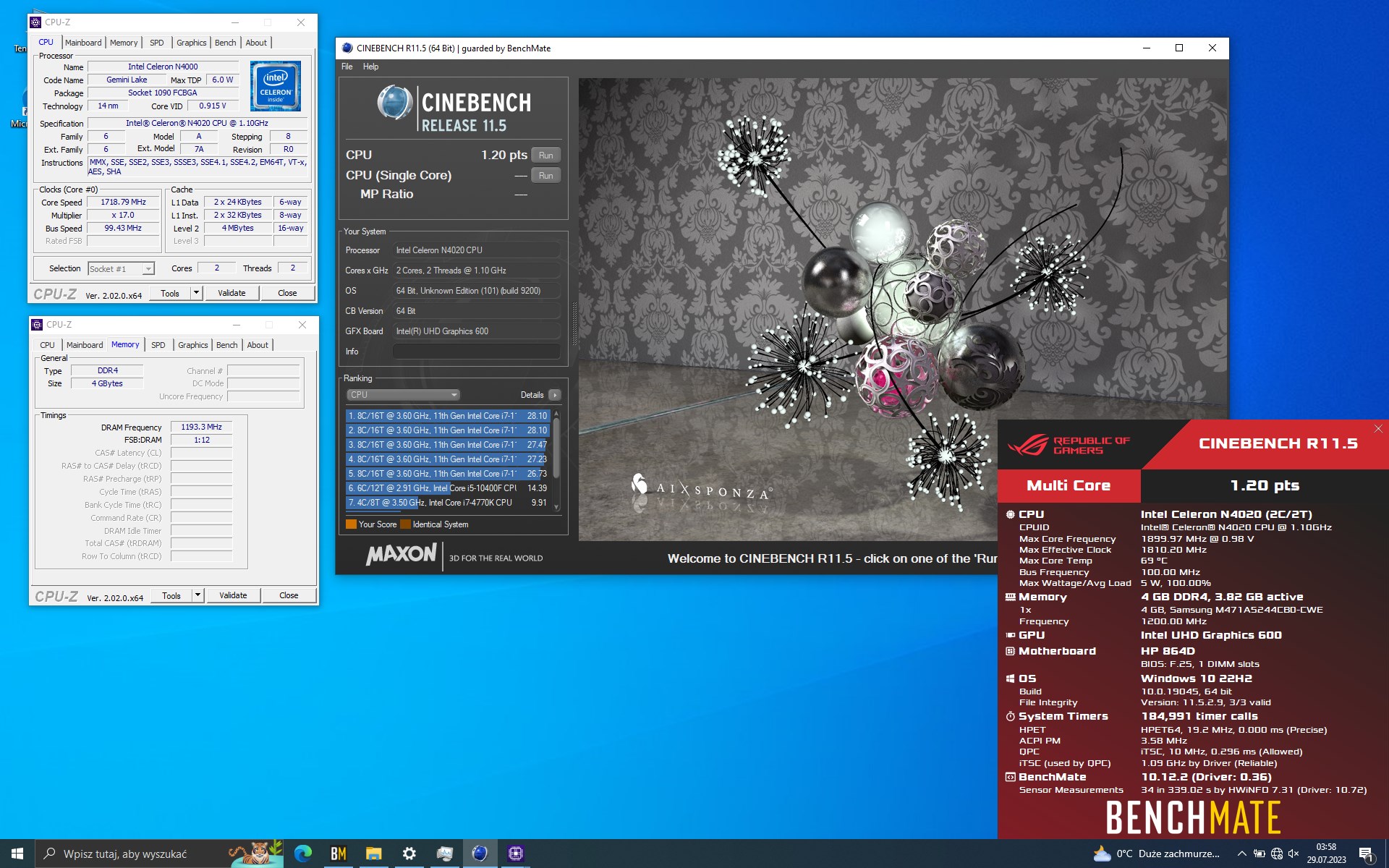The width and height of the screenshot is (1389, 868).
Task: Select ranking entry 6 i5-10400F row
Action: (x=448, y=488)
